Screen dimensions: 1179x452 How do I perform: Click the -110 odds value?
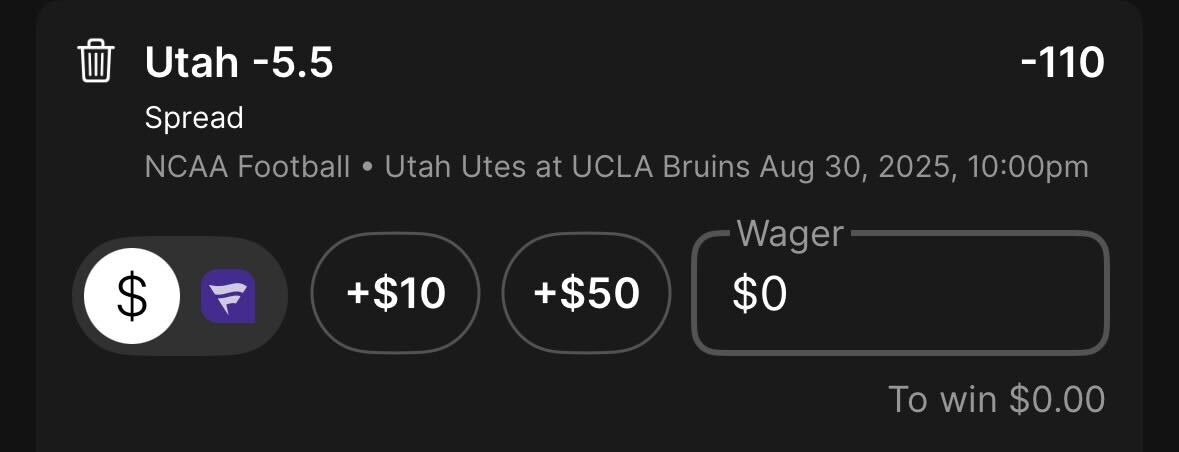click(1062, 62)
